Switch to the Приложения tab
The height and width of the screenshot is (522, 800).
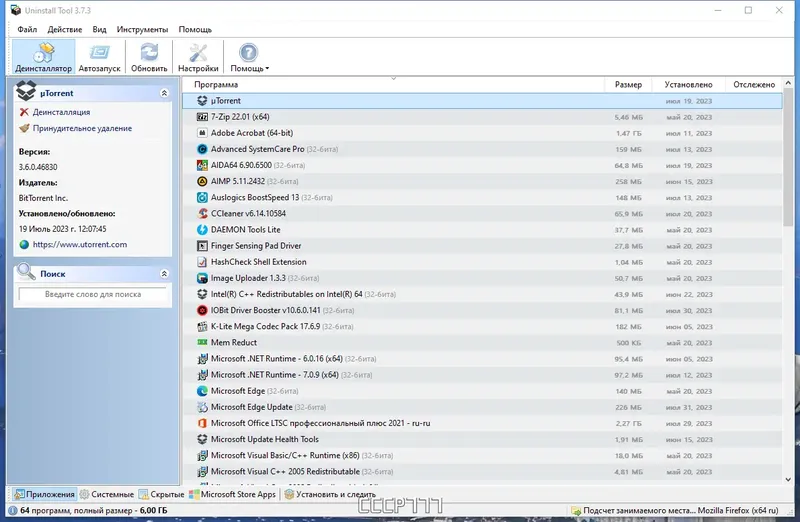(44, 494)
